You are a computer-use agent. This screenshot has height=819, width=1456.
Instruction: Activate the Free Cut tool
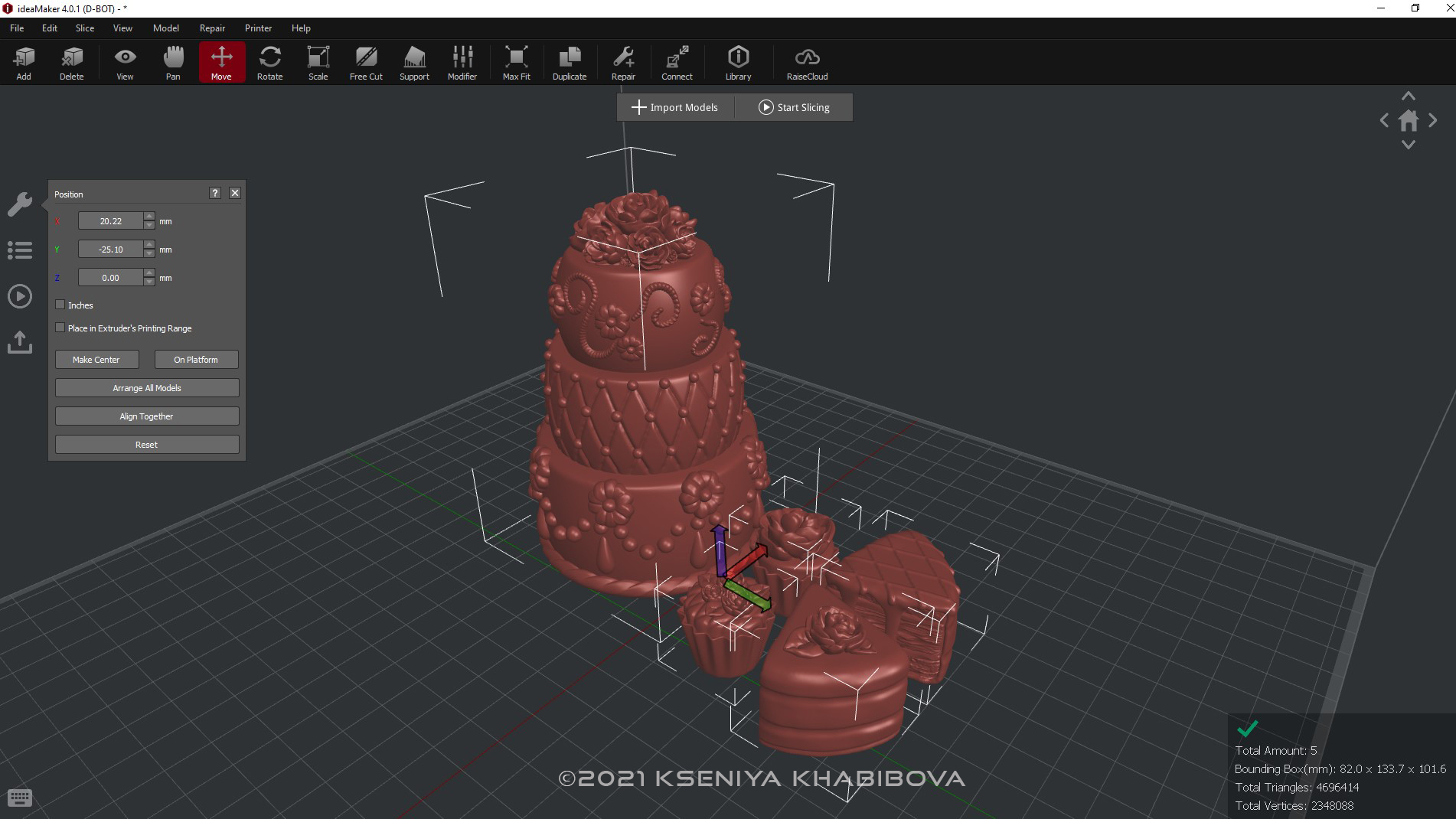tap(365, 61)
